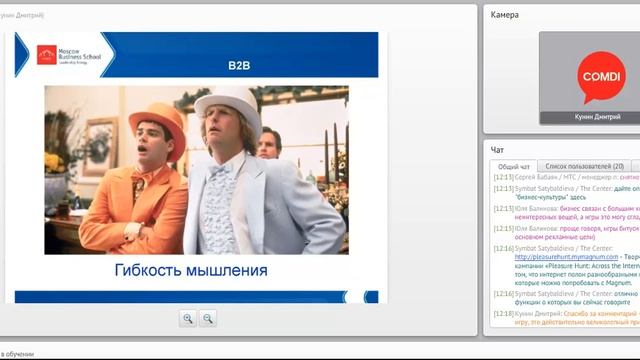
Task: Click the Dumb and Dumber slide image
Action: 196,170
